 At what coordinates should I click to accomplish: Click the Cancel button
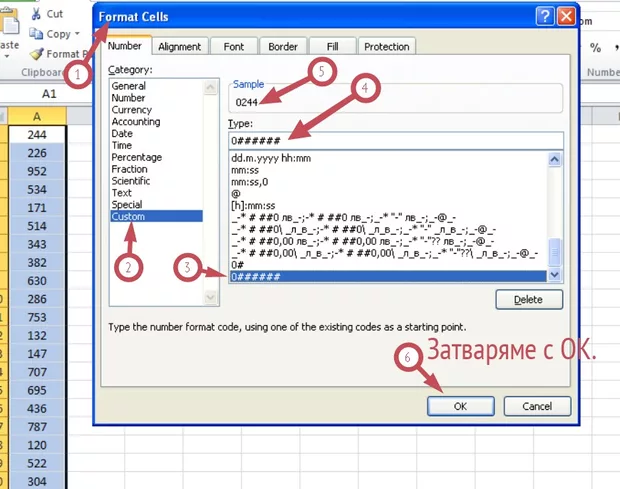point(537,406)
